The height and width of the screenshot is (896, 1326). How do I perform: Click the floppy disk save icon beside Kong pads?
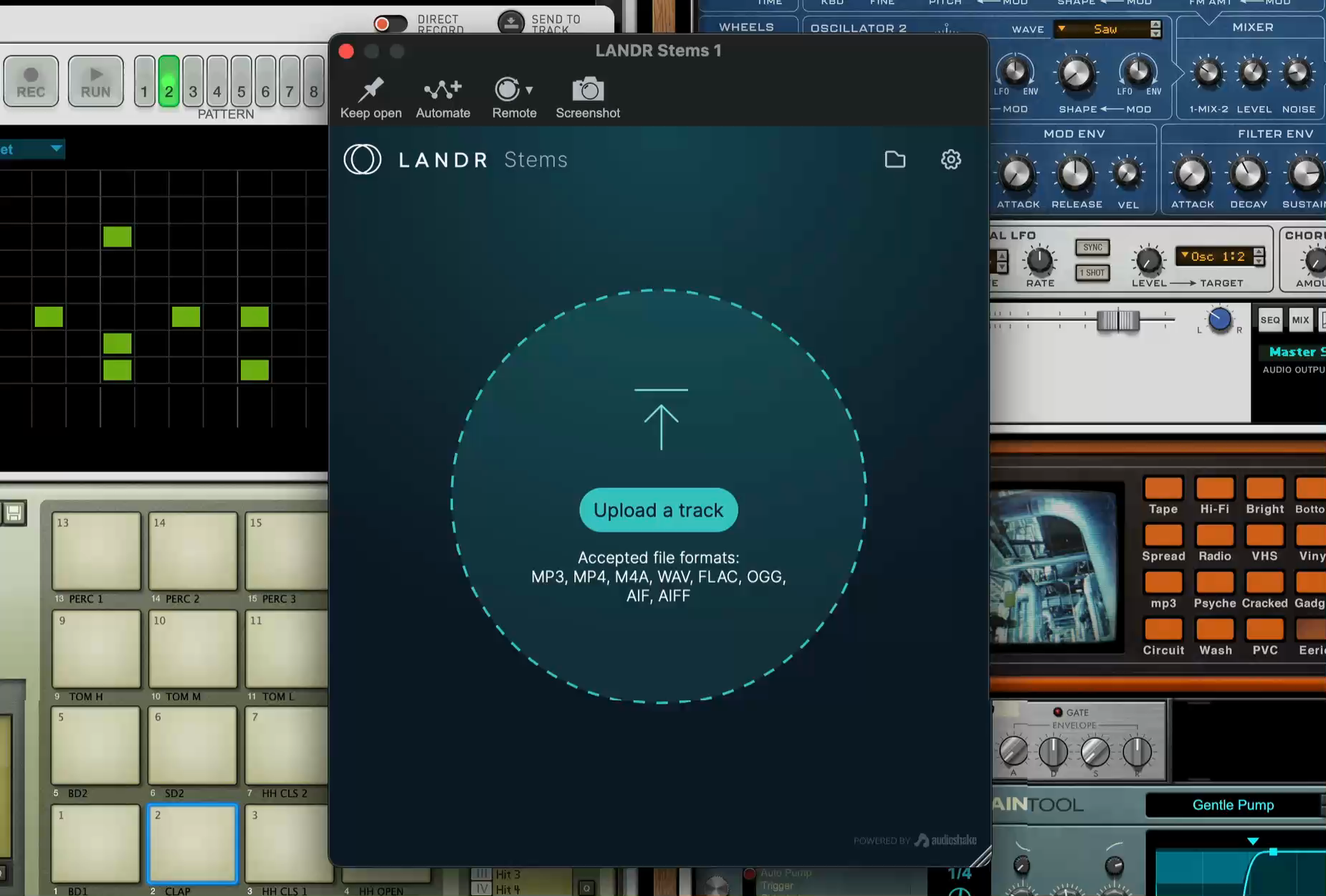coord(14,513)
